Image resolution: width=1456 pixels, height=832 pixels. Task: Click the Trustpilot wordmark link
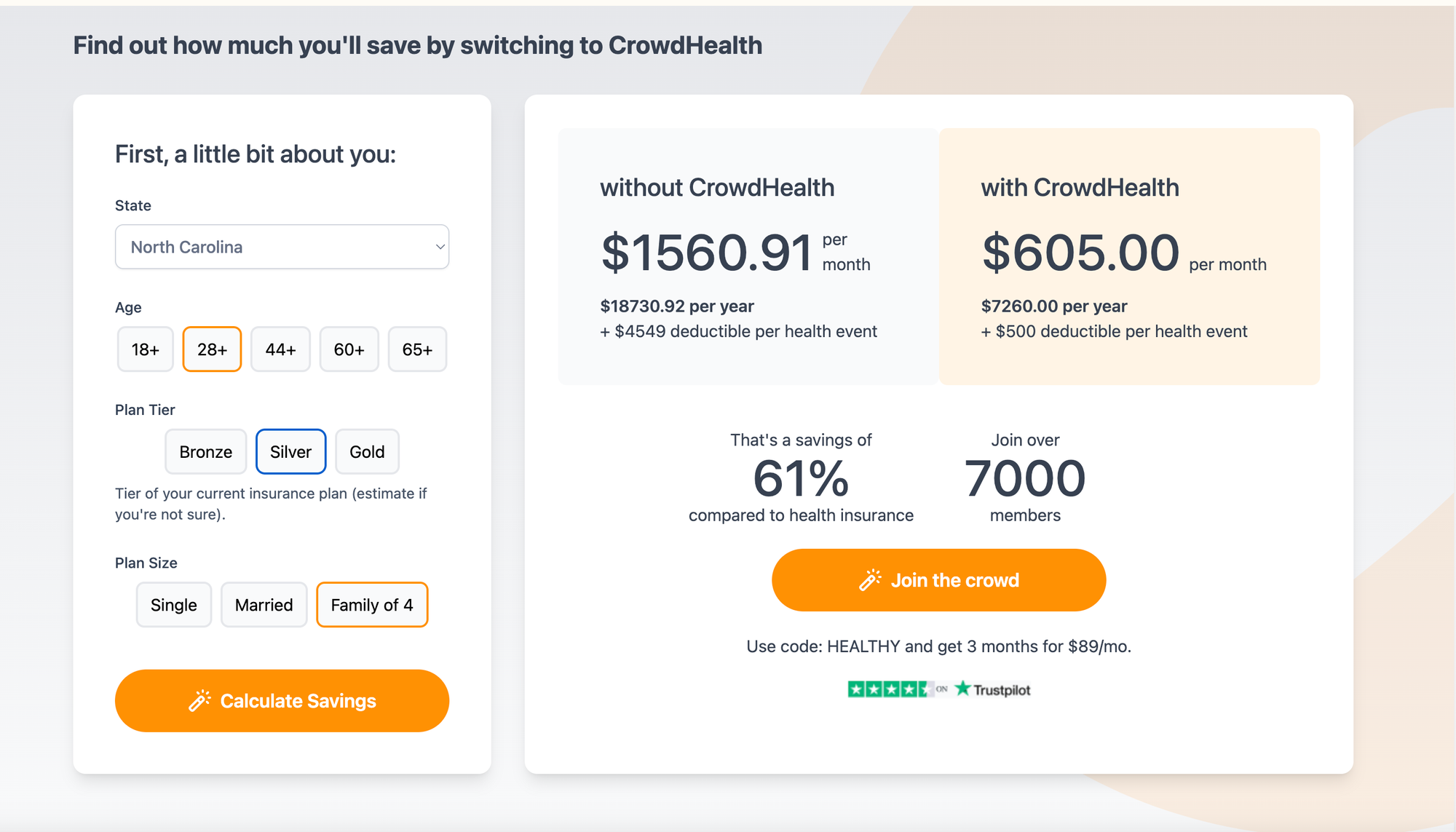[1001, 688]
